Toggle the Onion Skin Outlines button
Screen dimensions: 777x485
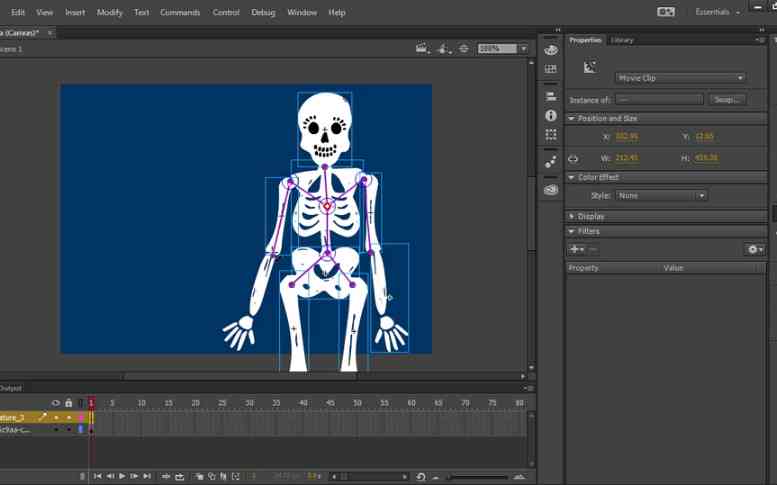click(212, 477)
